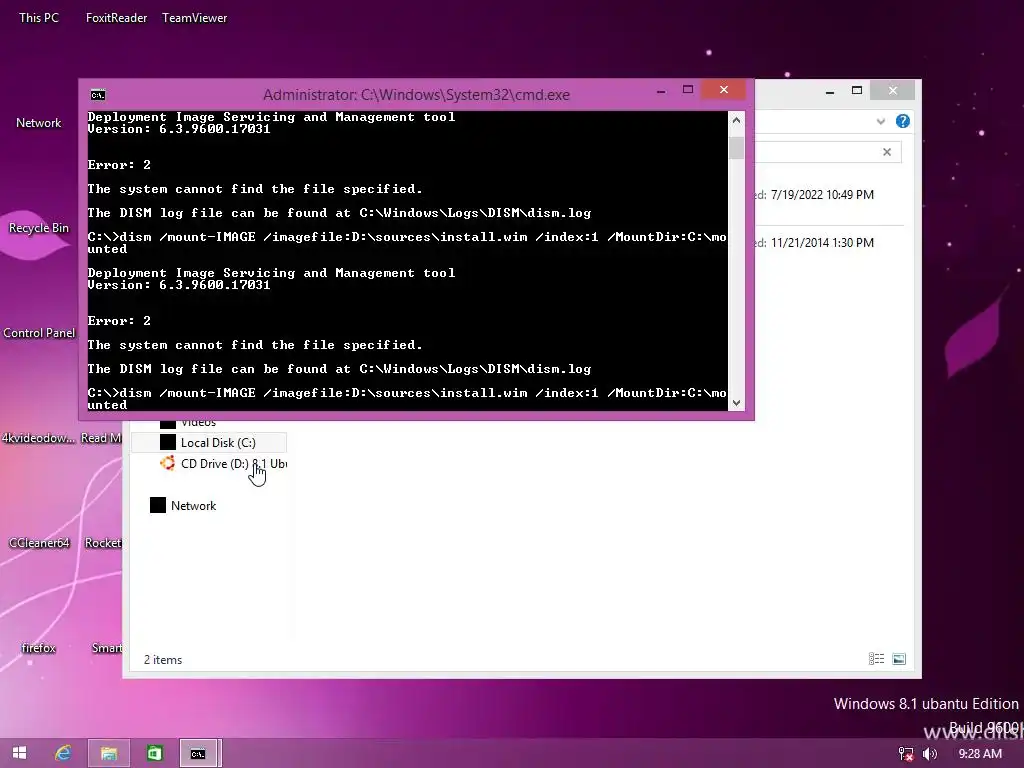The width and height of the screenshot is (1024, 768).
Task: Show the 9:28 AM clock flyout
Action: click(980, 754)
